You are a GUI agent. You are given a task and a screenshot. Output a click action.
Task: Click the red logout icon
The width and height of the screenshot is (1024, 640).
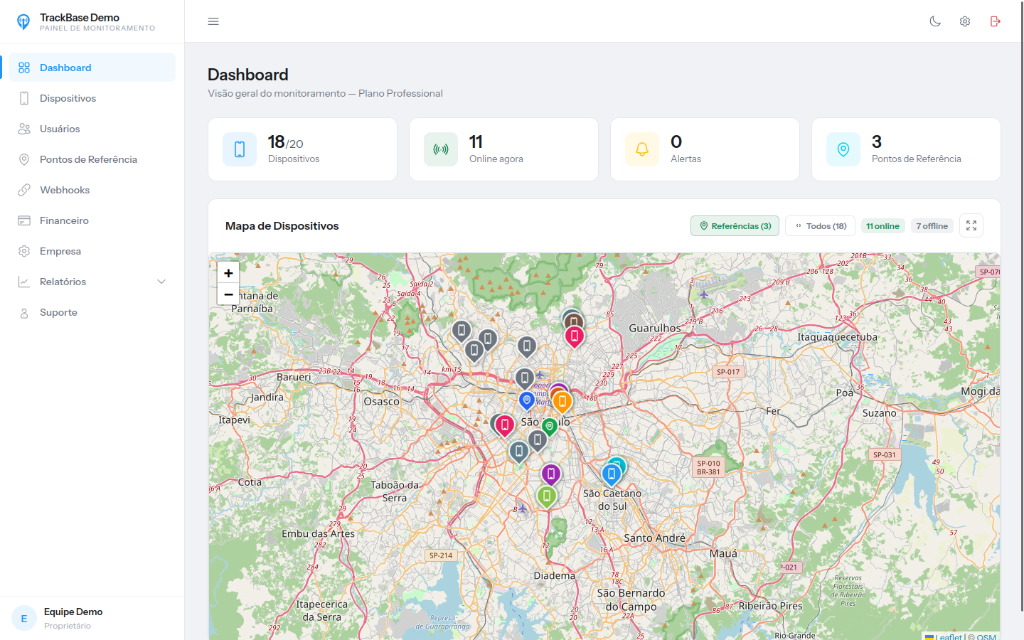click(x=995, y=22)
